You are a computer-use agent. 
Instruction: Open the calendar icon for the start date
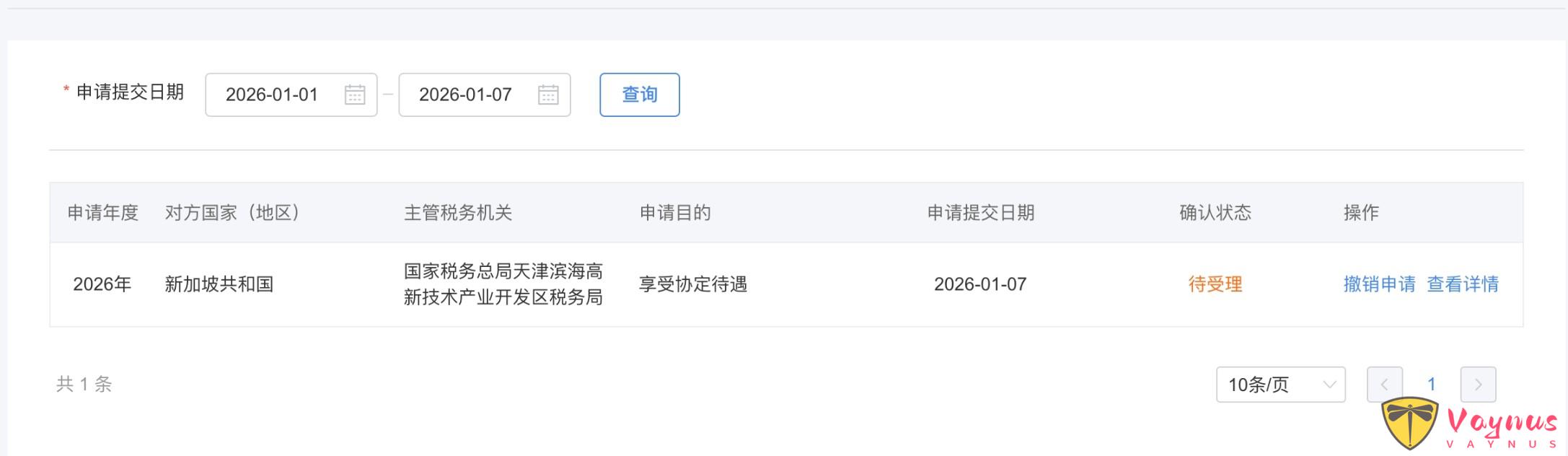(353, 94)
